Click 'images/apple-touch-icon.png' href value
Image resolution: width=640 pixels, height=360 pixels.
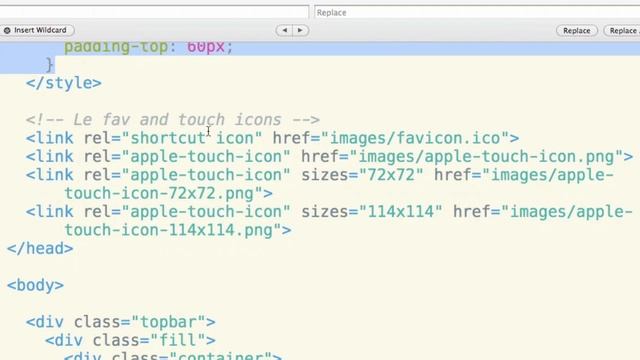(x=487, y=156)
